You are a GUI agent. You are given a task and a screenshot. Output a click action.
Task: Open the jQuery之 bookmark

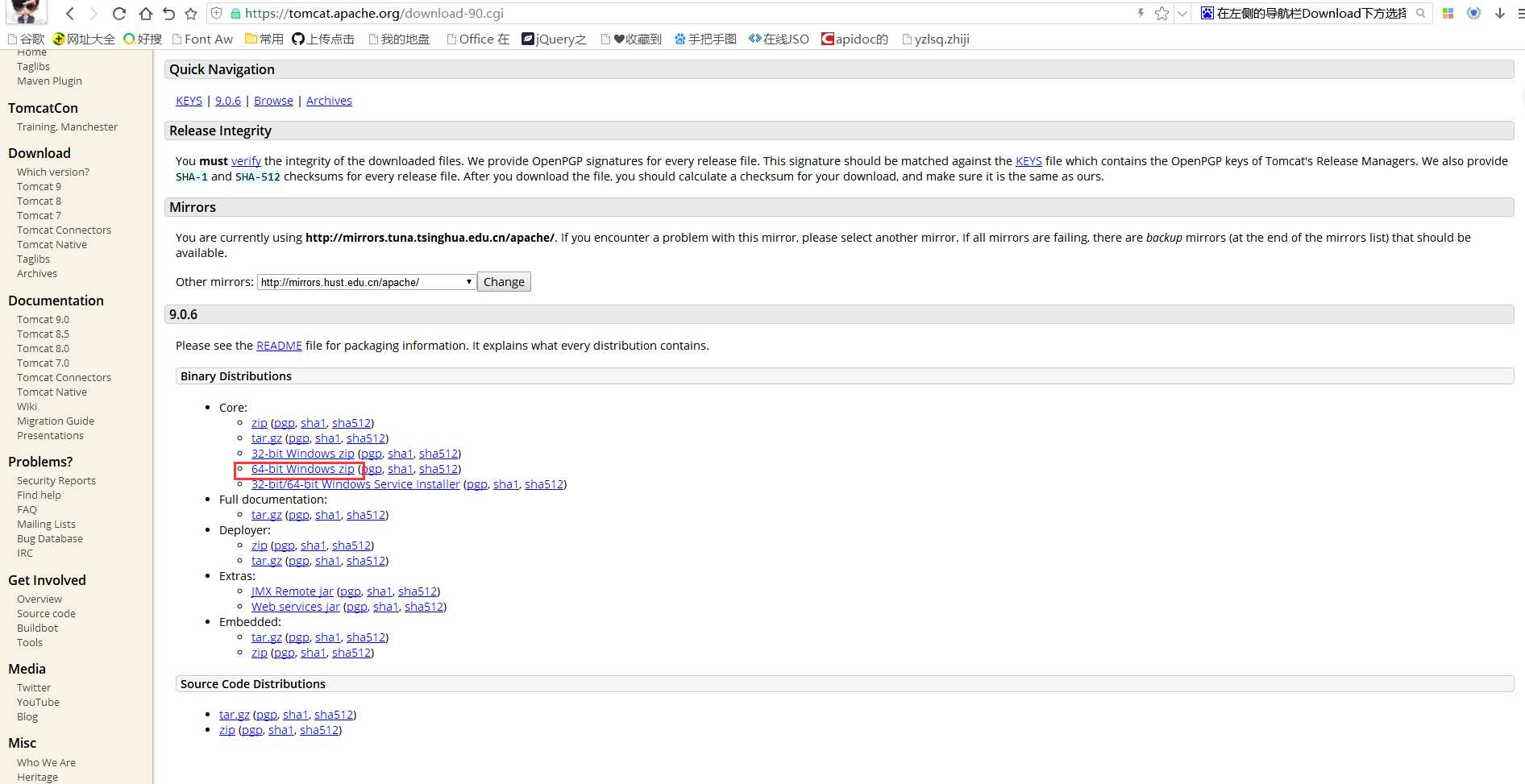coord(555,39)
